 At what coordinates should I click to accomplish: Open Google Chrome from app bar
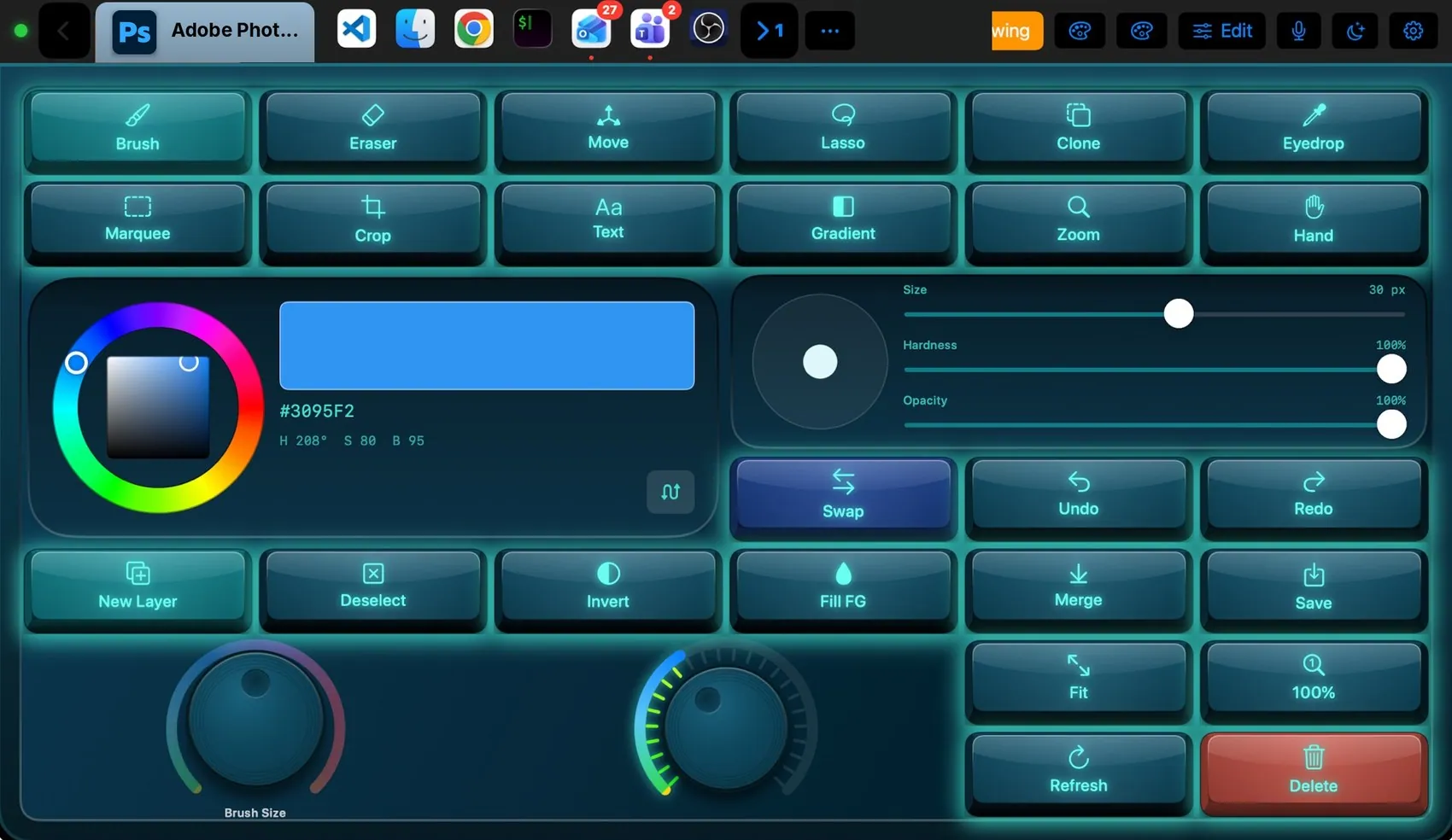473,30
